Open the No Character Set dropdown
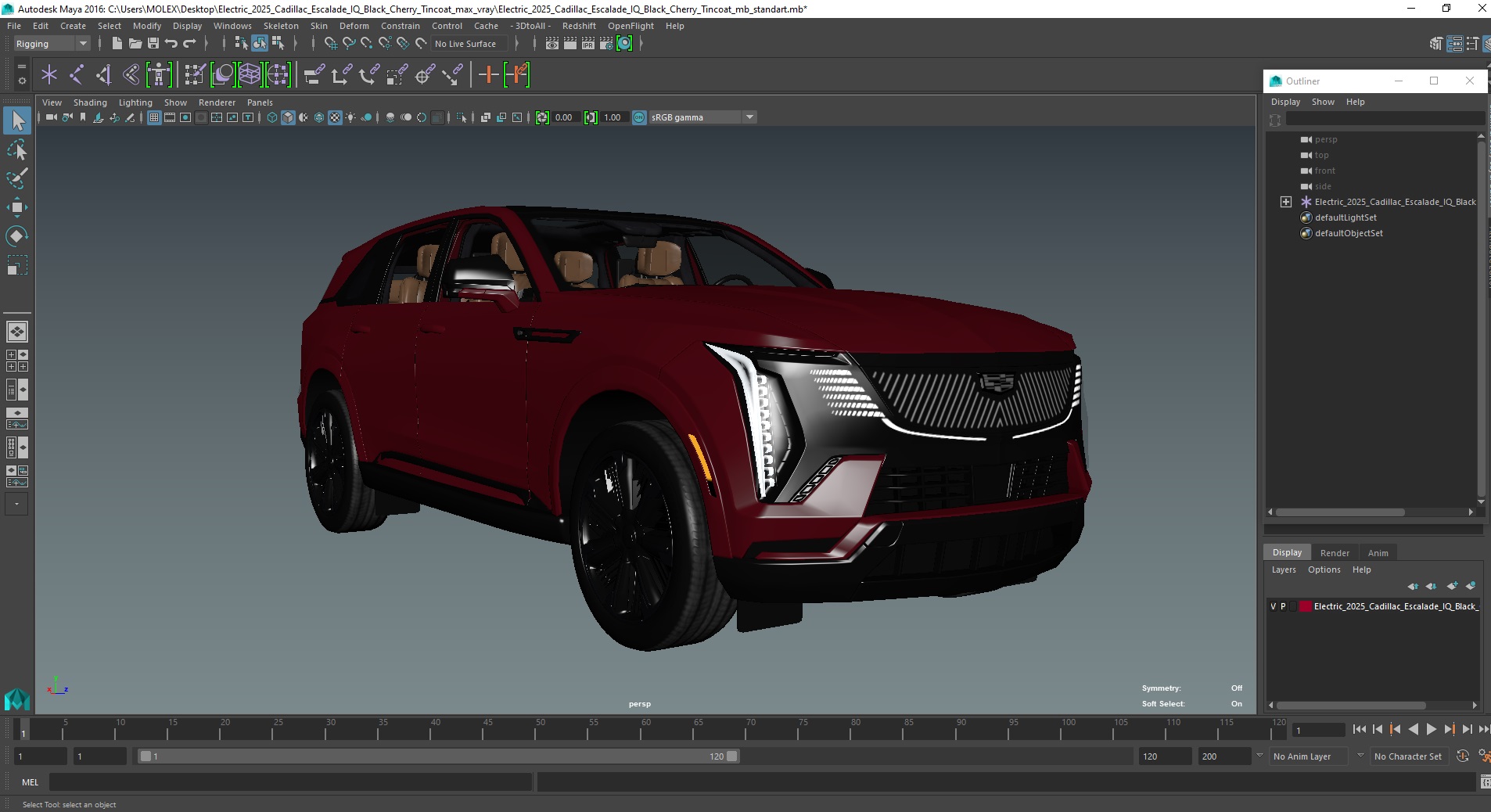 click(1407, 756)
